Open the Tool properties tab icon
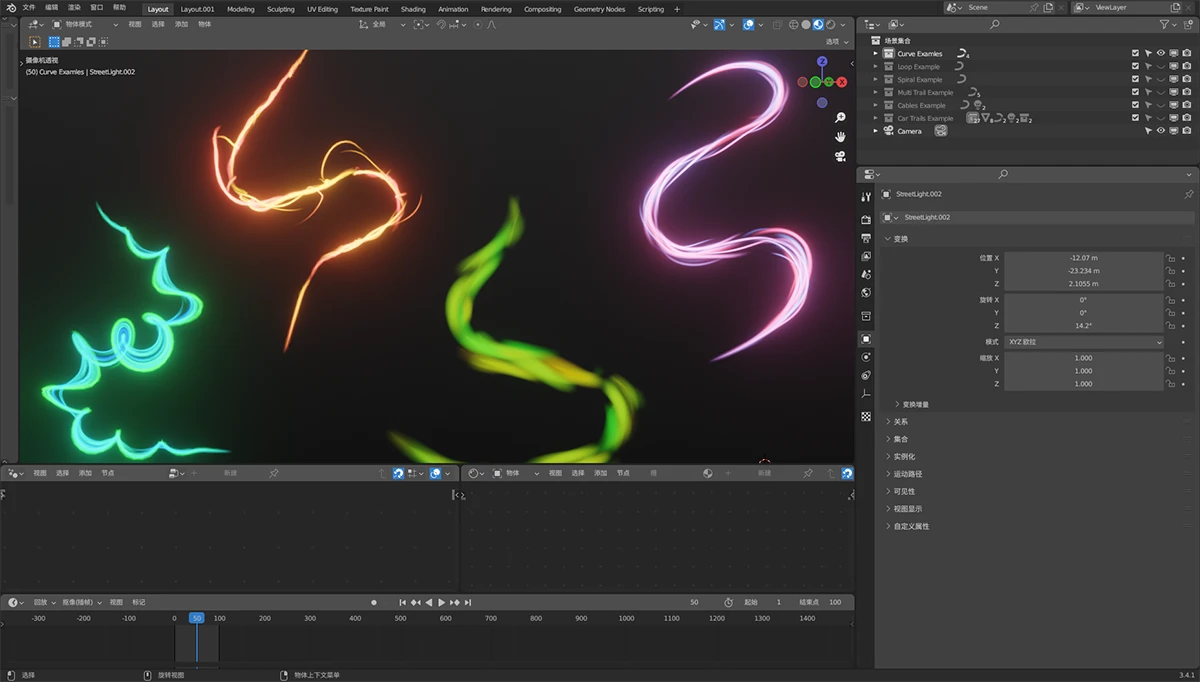The width and height of the screenshot is (1200, 682). coord(866,197)
